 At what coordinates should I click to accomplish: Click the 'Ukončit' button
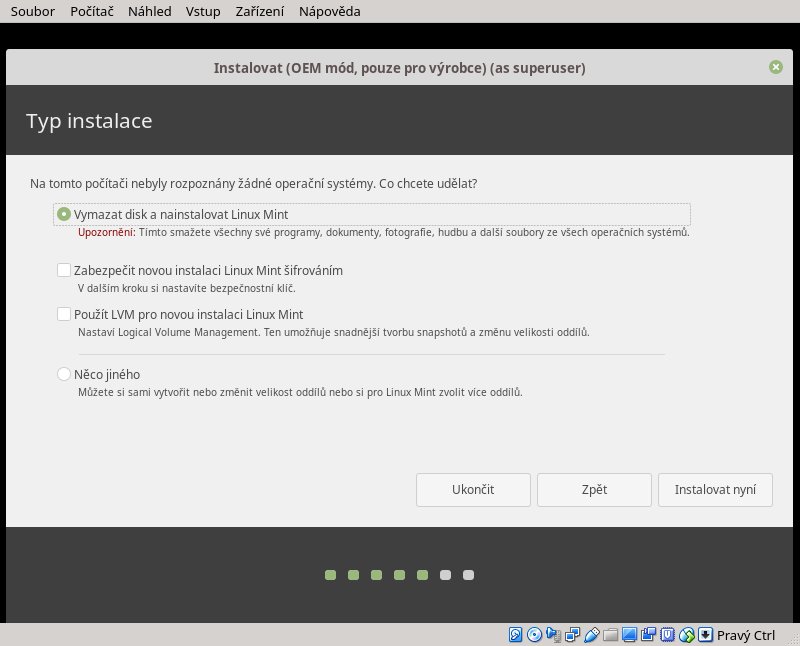(x=473, y=490)
